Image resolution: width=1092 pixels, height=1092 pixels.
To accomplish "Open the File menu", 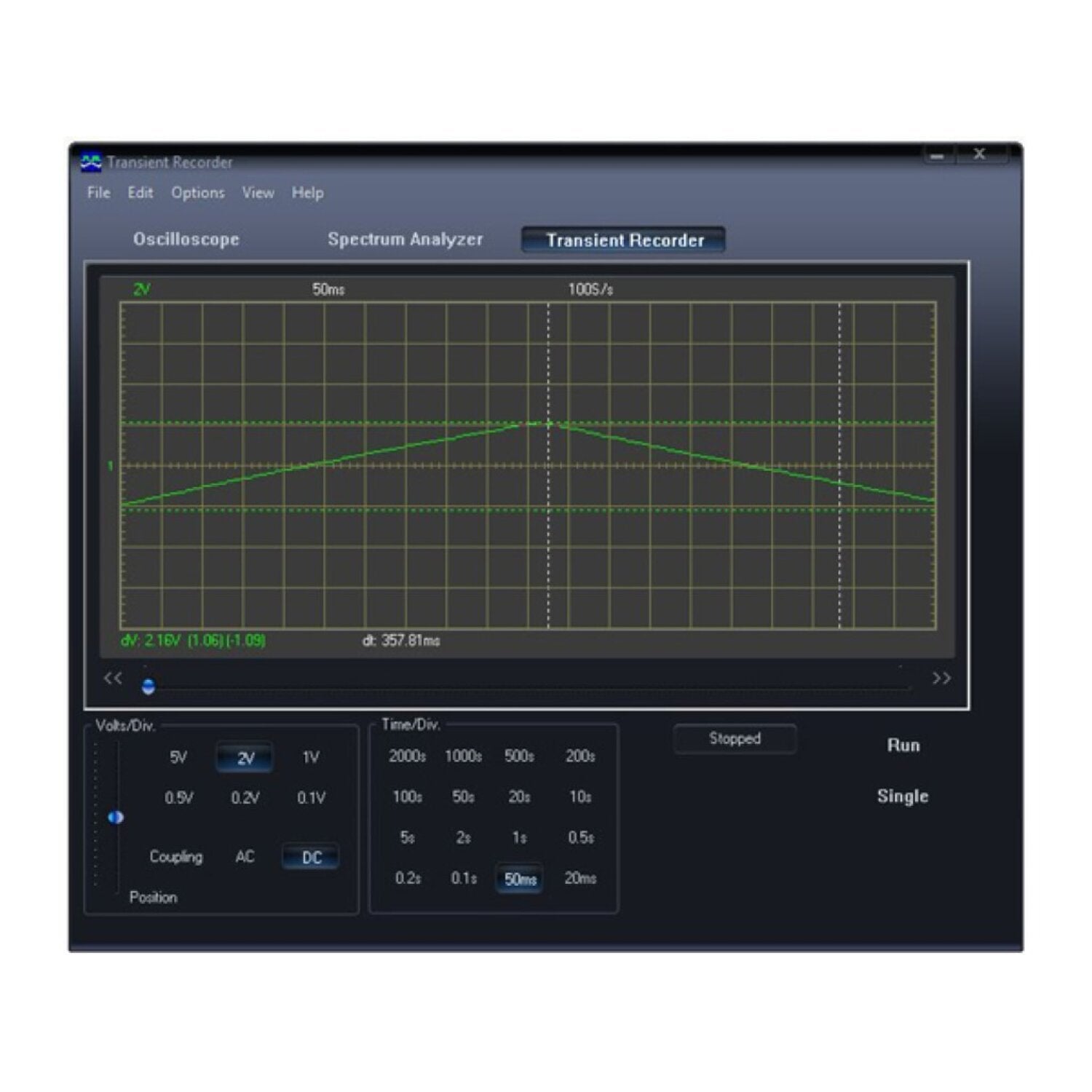I will click(x=98, y=193).
